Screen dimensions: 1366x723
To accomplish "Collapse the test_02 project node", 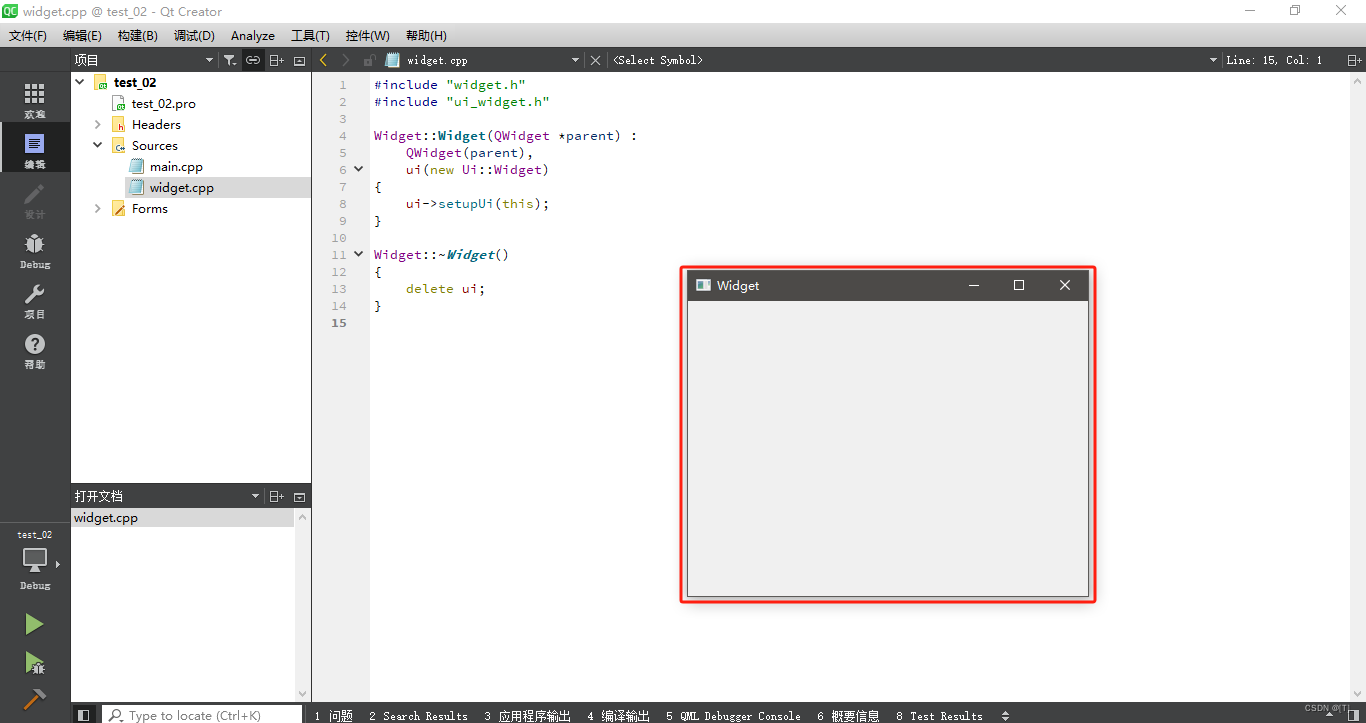I will pyautogui.click(x=80, y=83).
